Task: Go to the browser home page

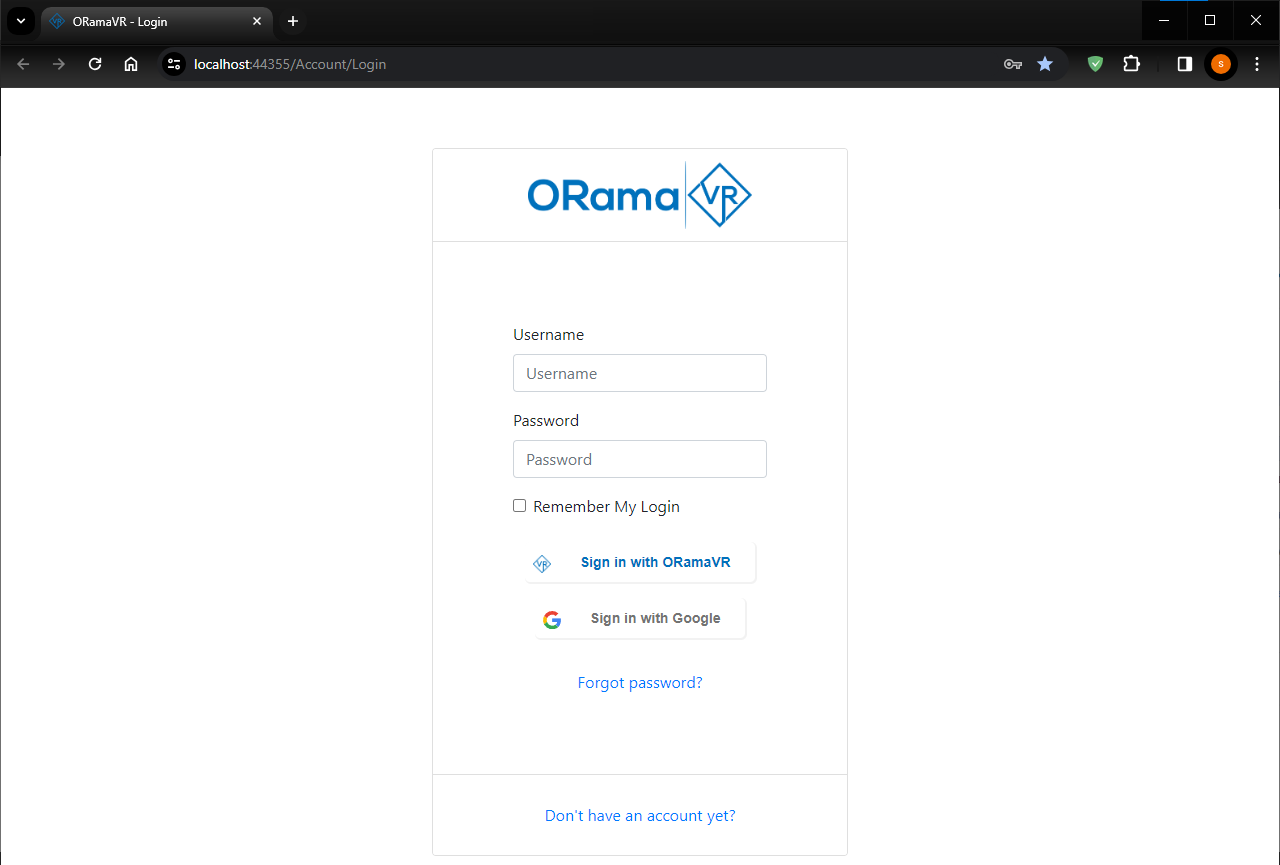Action: click(131, 64)
